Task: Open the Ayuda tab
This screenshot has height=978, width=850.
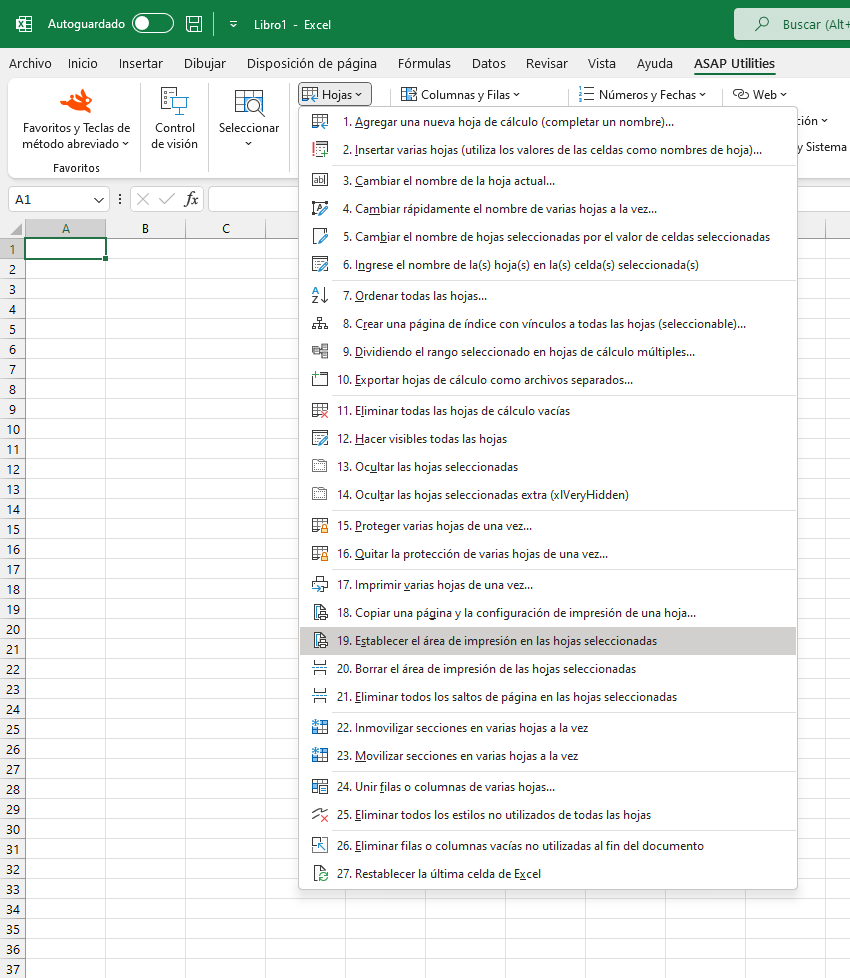Action: (x=654, y=64)
